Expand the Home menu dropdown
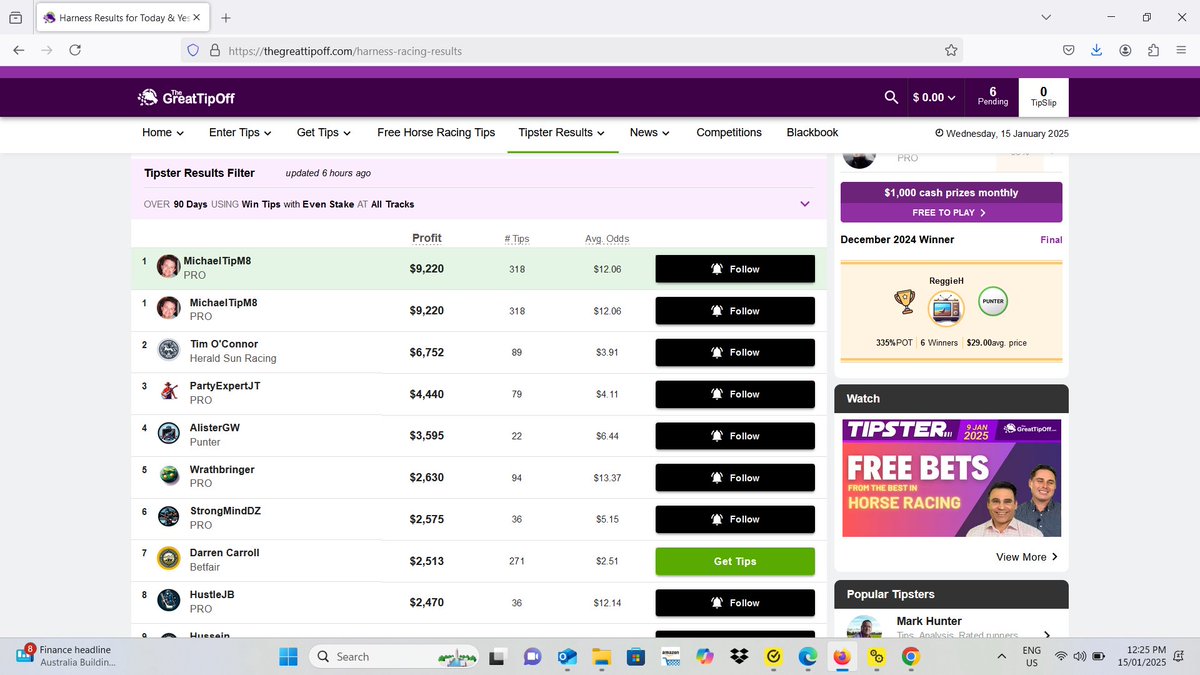Image resolution: width=1200 pixels, height=675 pixels. 163,132
